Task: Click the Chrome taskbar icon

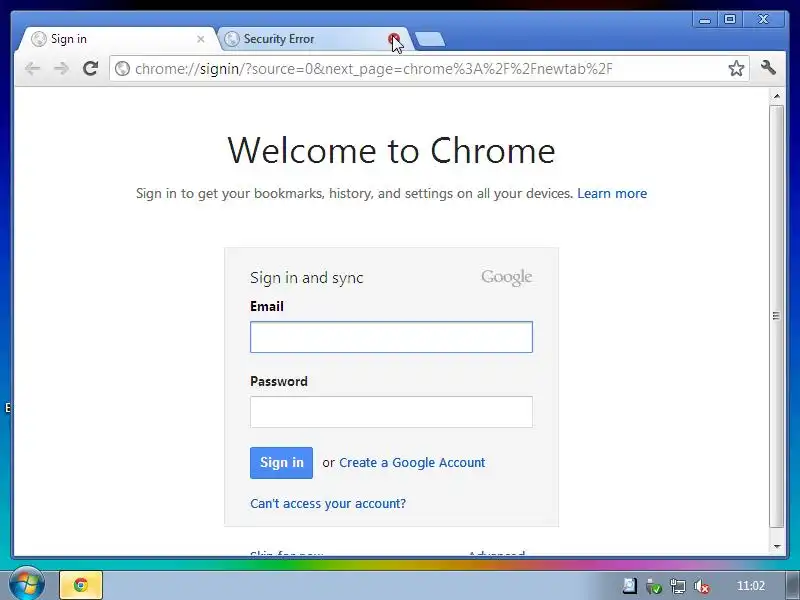Action: 81,585
